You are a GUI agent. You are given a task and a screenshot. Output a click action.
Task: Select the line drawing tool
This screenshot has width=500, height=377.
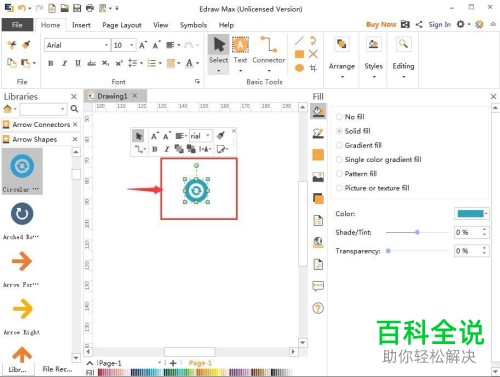(299, 41)
